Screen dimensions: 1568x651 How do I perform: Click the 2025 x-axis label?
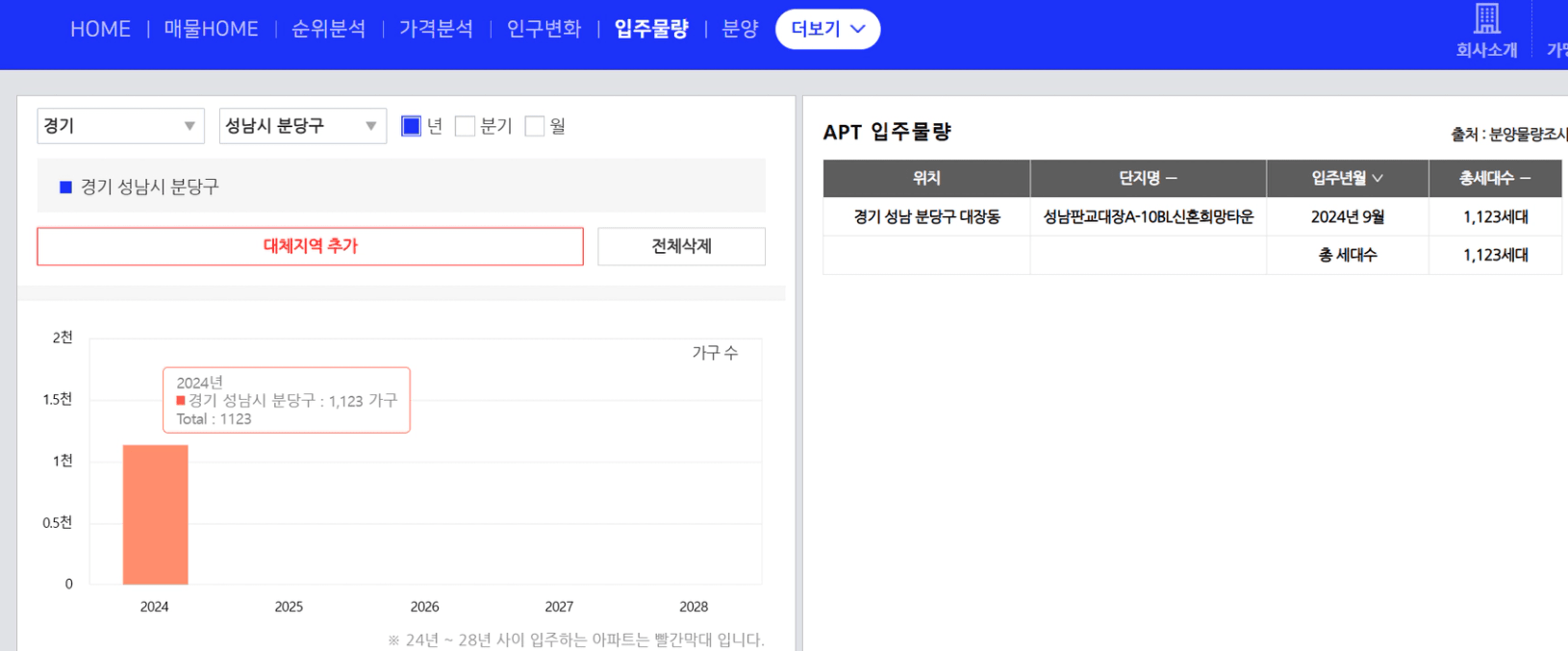coord(289,607)
